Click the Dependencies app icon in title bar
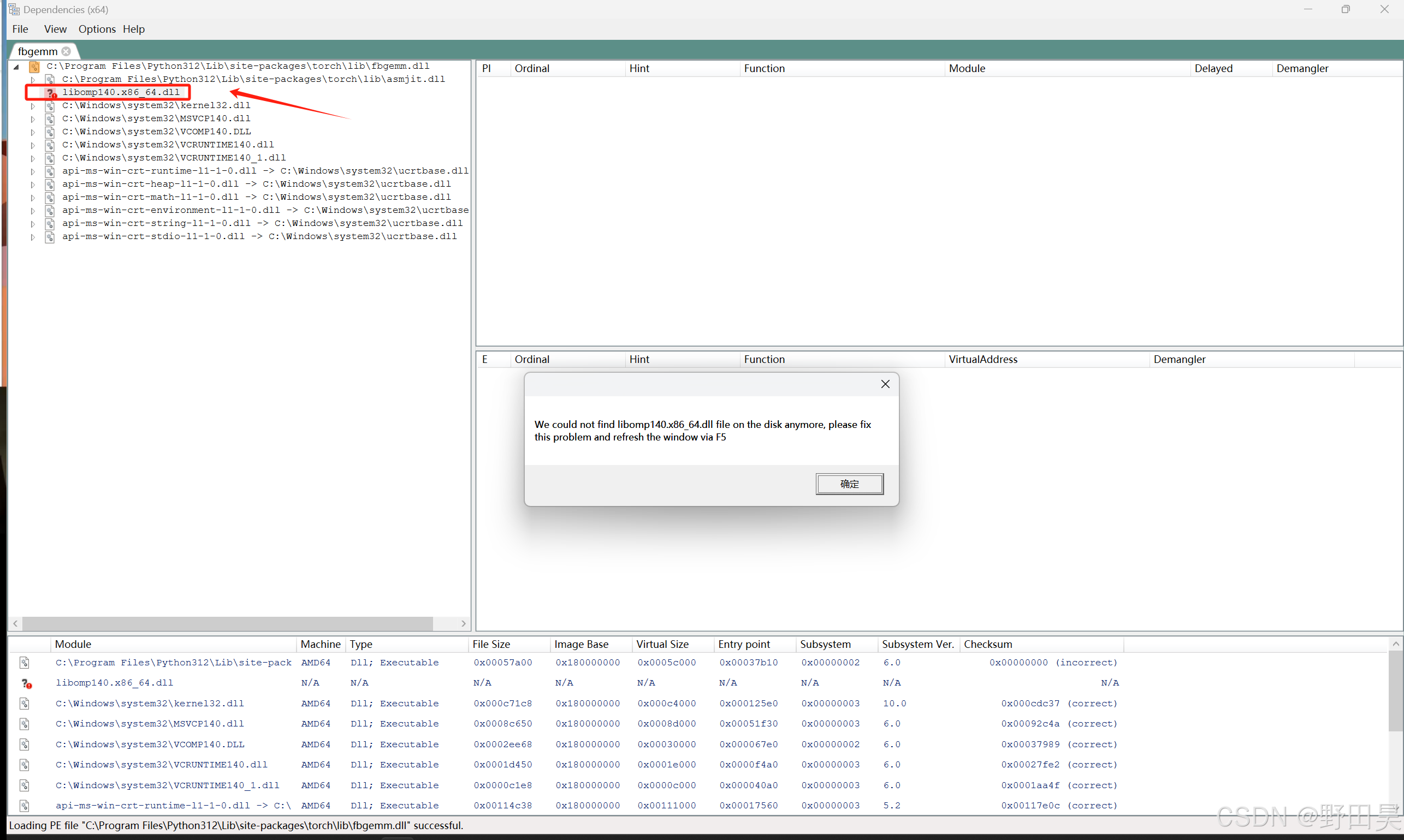Viewport: 1404px width, 840px height. [14, 10]
